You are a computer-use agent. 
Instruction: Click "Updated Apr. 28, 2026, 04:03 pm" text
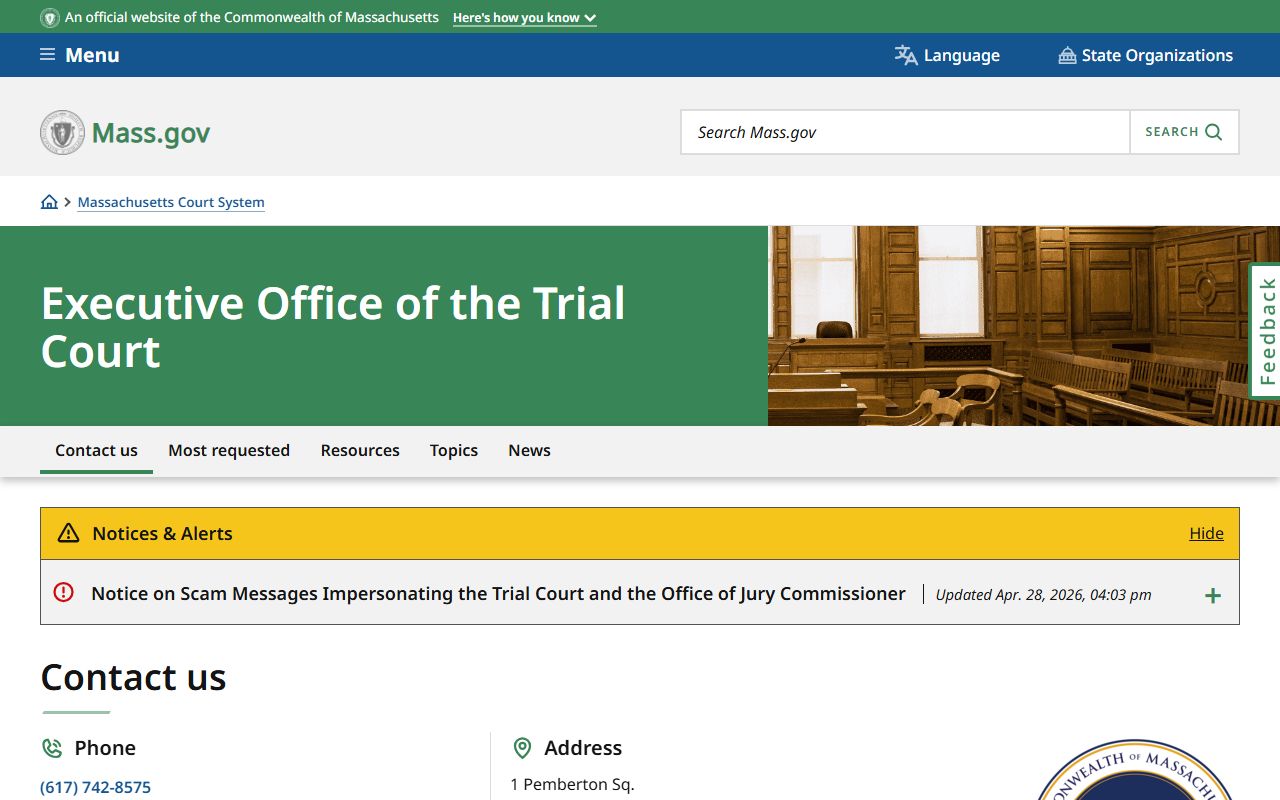(1043, 595)
